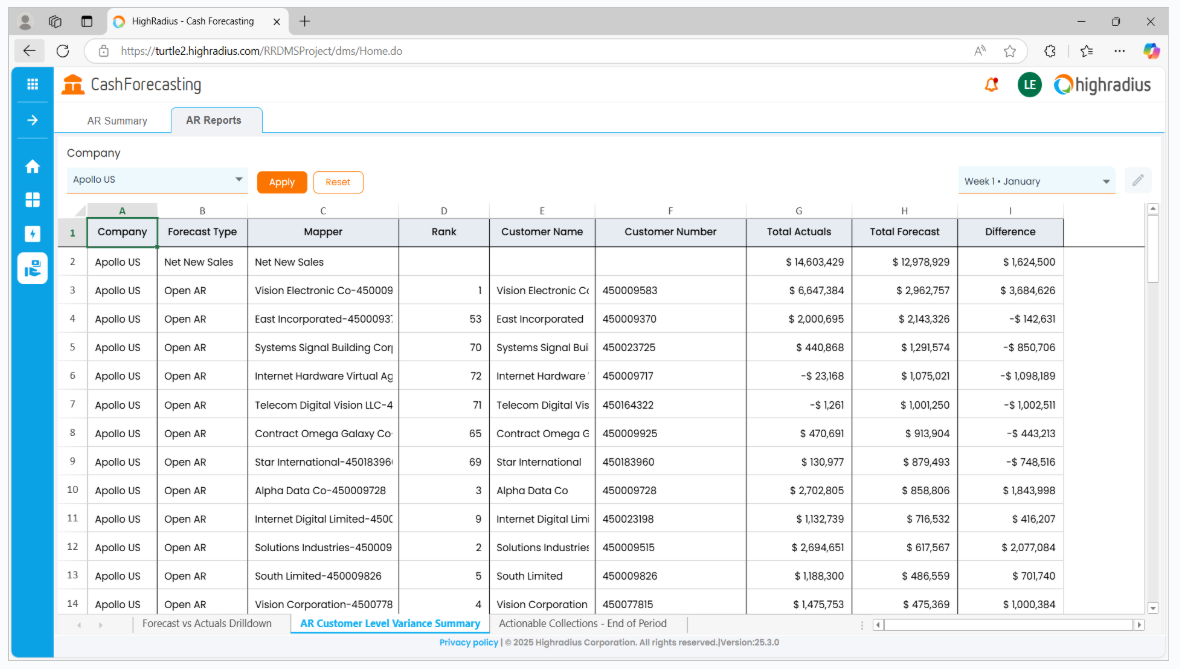1180x669 pixels.
Task: Click the select-all corner of spreadsheet
Action: [x=72, y=211]
